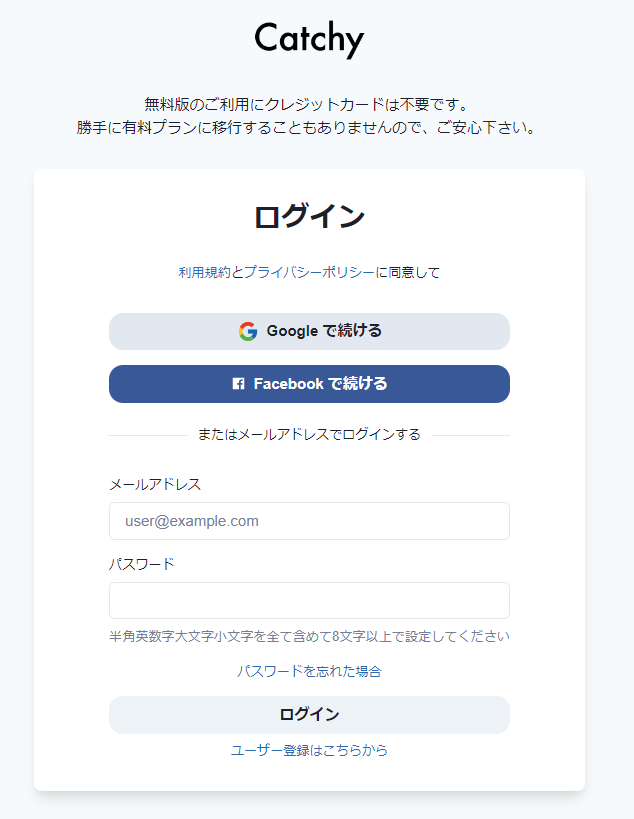Open the 利用規約 terms link
The width and height of the screenshot is (634, 819).
[204, 272]
